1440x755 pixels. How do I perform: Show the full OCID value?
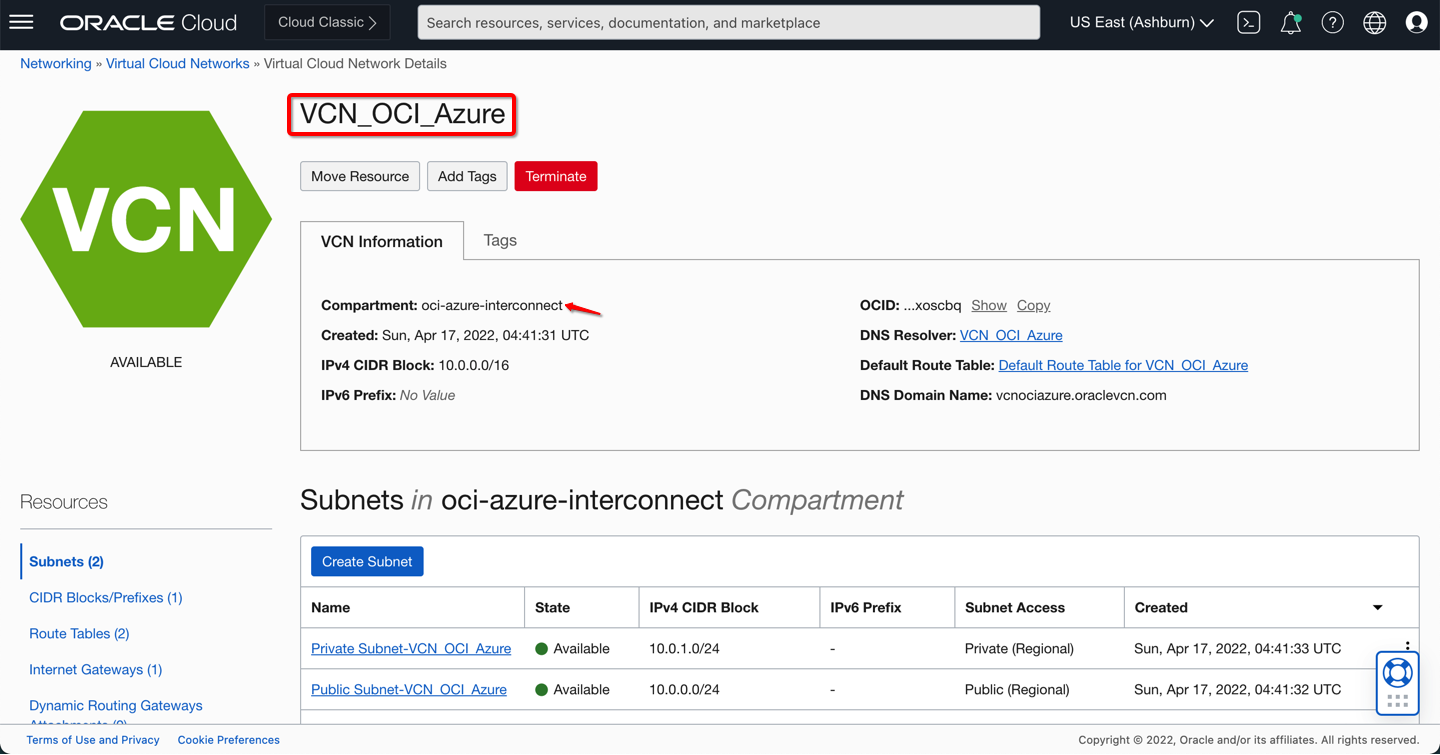click(988, 305)
